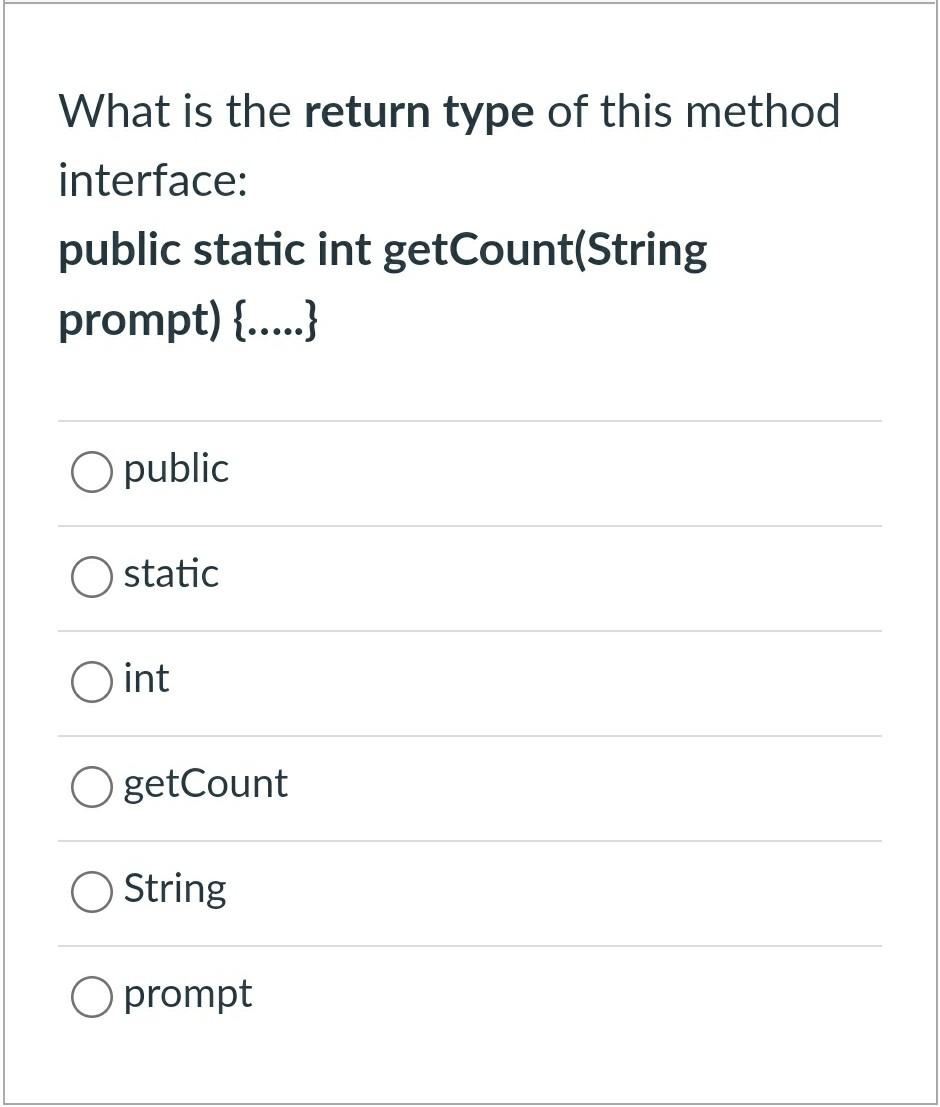The image size is (940, 1107).
Task: Click the 'int' answer label
Action: [x=146, y=678]
